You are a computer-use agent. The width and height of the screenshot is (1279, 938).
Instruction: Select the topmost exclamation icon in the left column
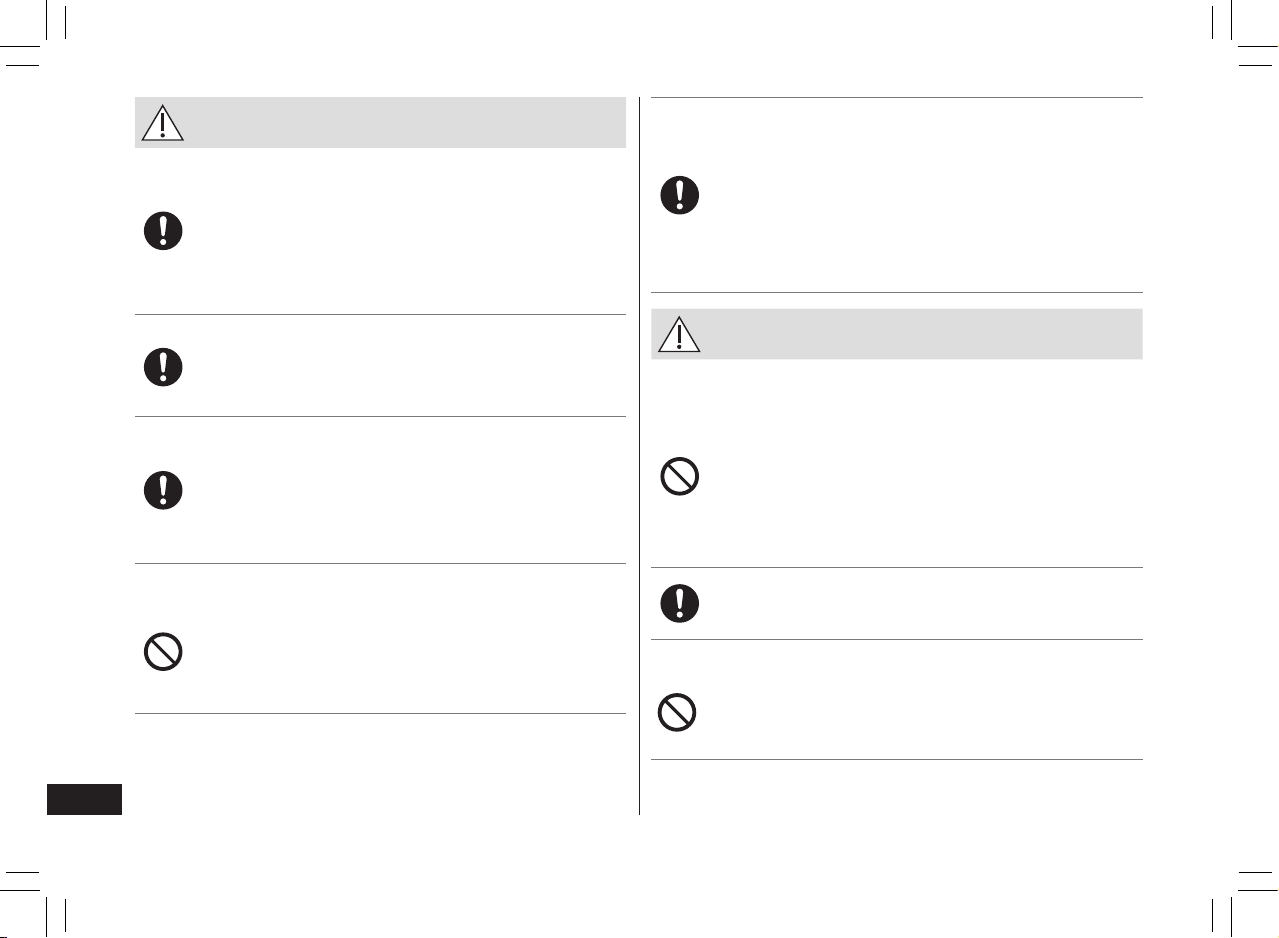pos(163,231)
